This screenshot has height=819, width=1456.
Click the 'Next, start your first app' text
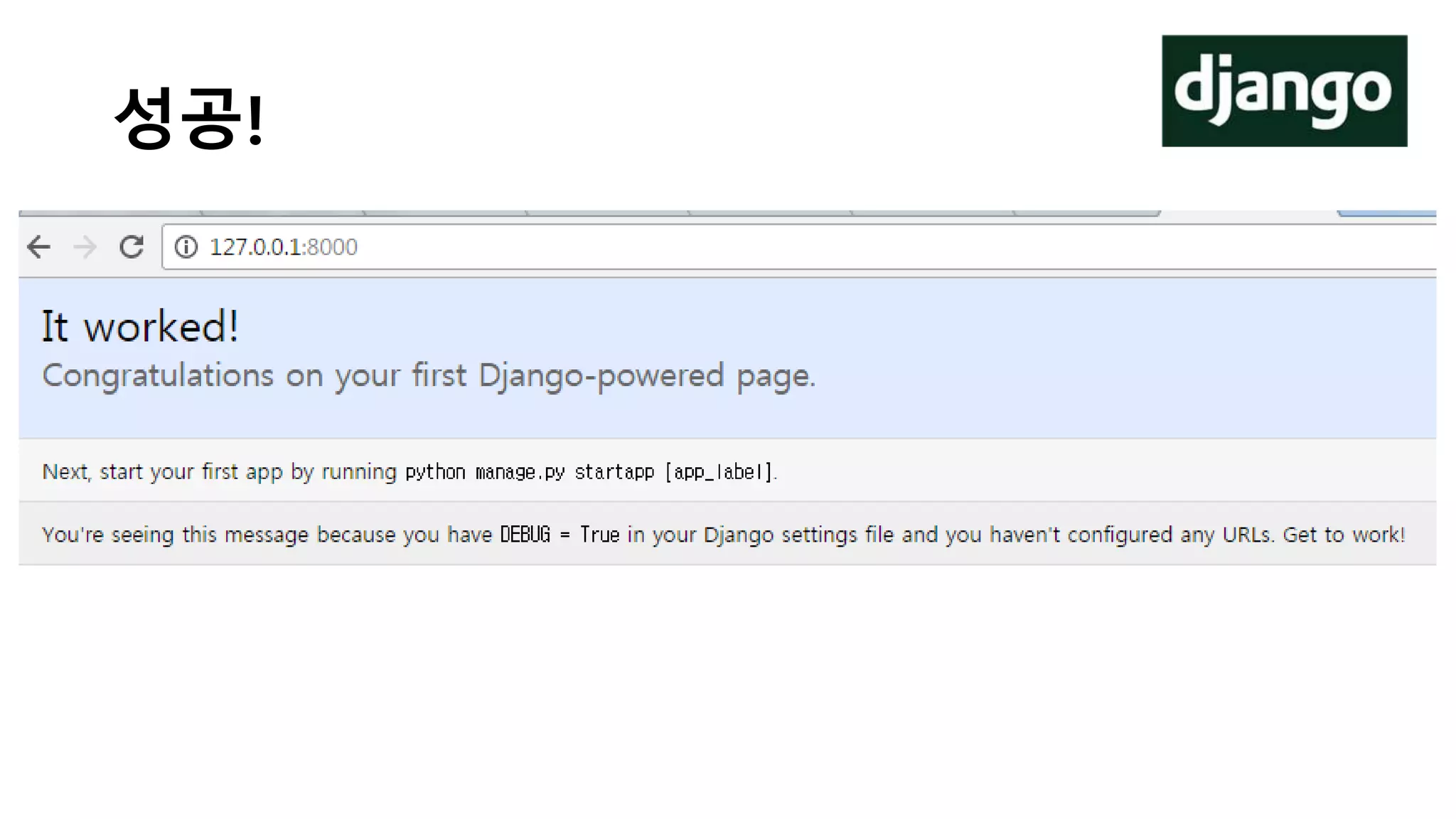[x=162, y=472]
